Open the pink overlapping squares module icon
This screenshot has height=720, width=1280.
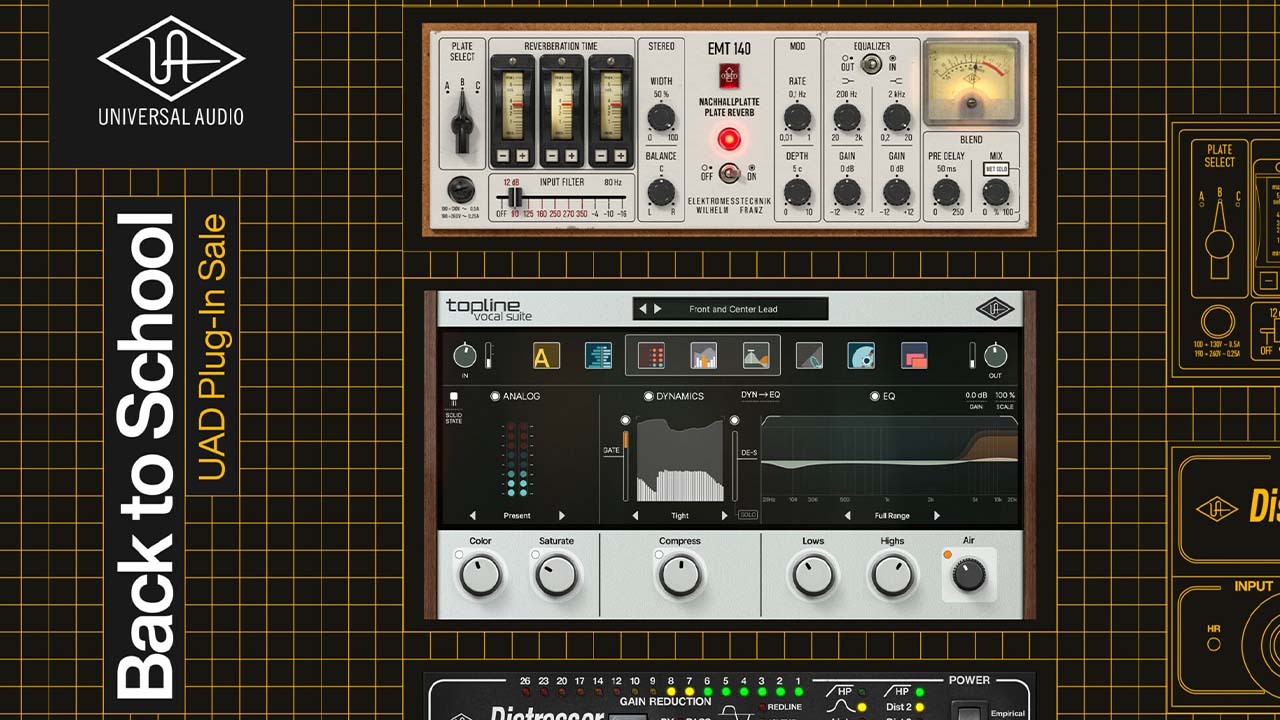(914, 356)
